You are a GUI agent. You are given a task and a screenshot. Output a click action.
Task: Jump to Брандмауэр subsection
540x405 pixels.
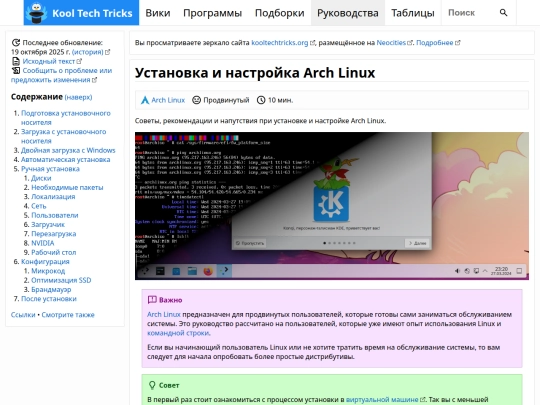coord(51,290)
